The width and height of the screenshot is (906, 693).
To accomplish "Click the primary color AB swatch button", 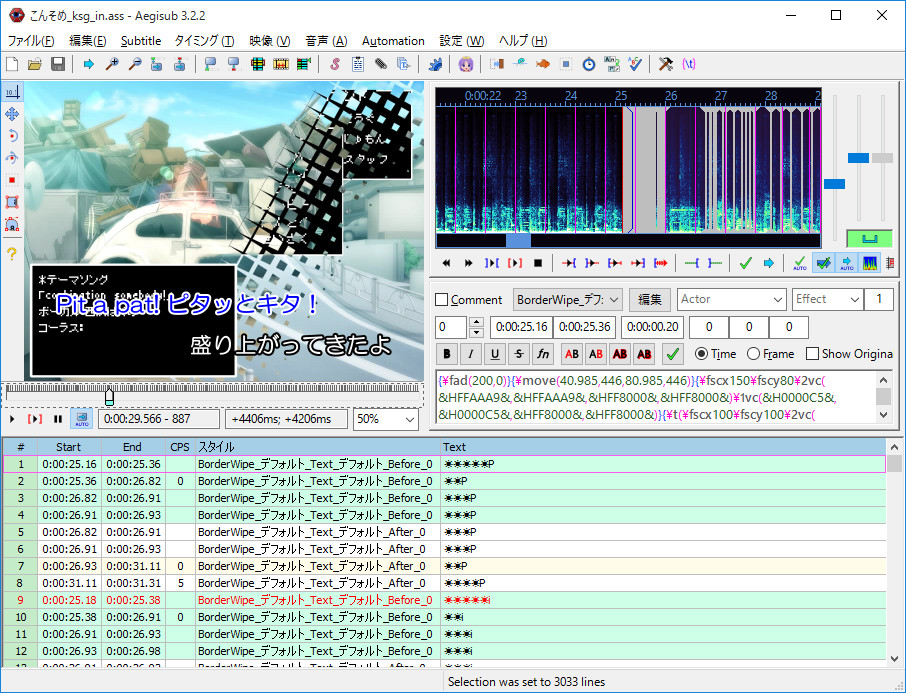I will [571, 354].
